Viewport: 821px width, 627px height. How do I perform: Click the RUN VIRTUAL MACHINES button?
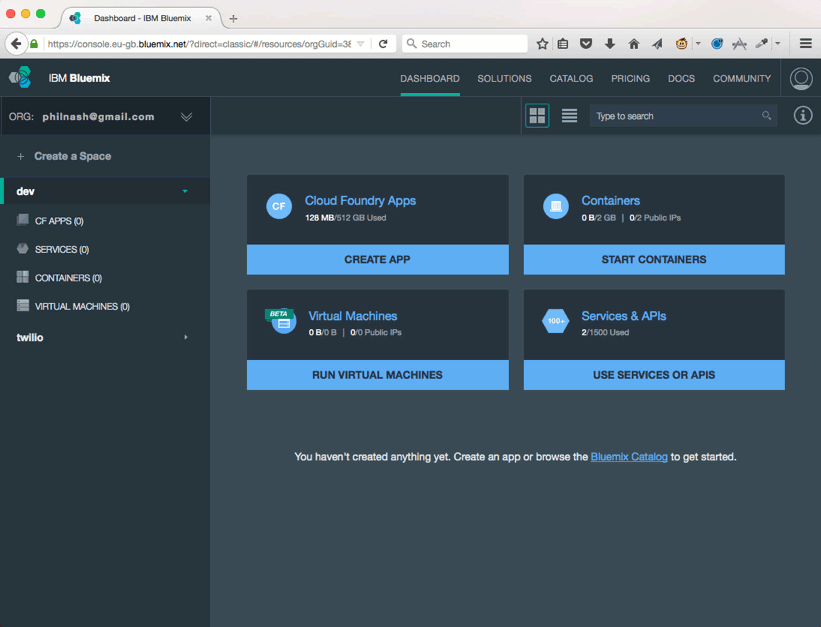378,375
